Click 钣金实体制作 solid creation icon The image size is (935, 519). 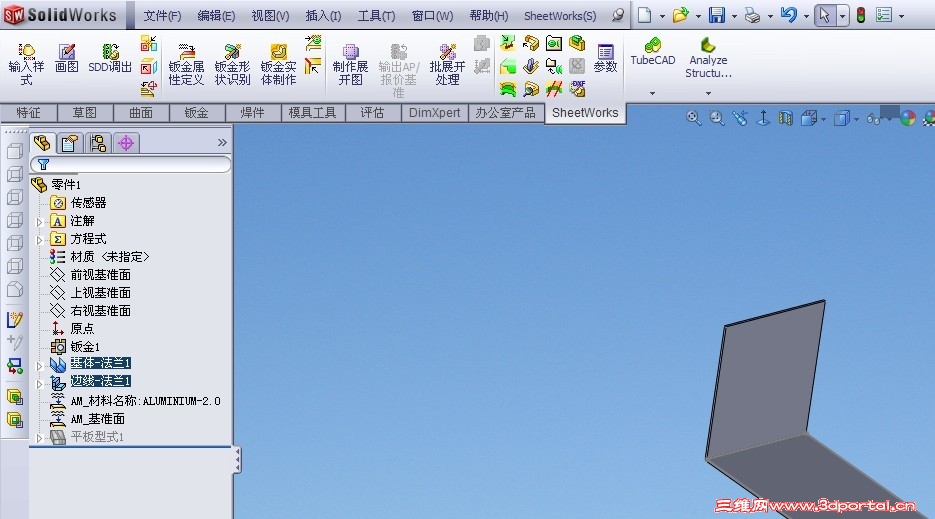tap(278, 64)
